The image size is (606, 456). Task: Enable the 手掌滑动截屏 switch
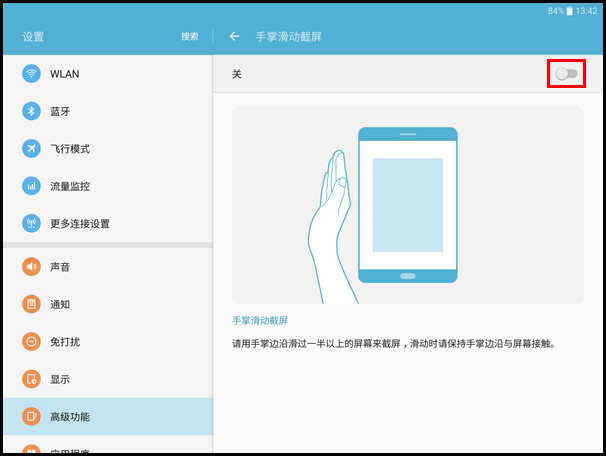tap(566, 73)
